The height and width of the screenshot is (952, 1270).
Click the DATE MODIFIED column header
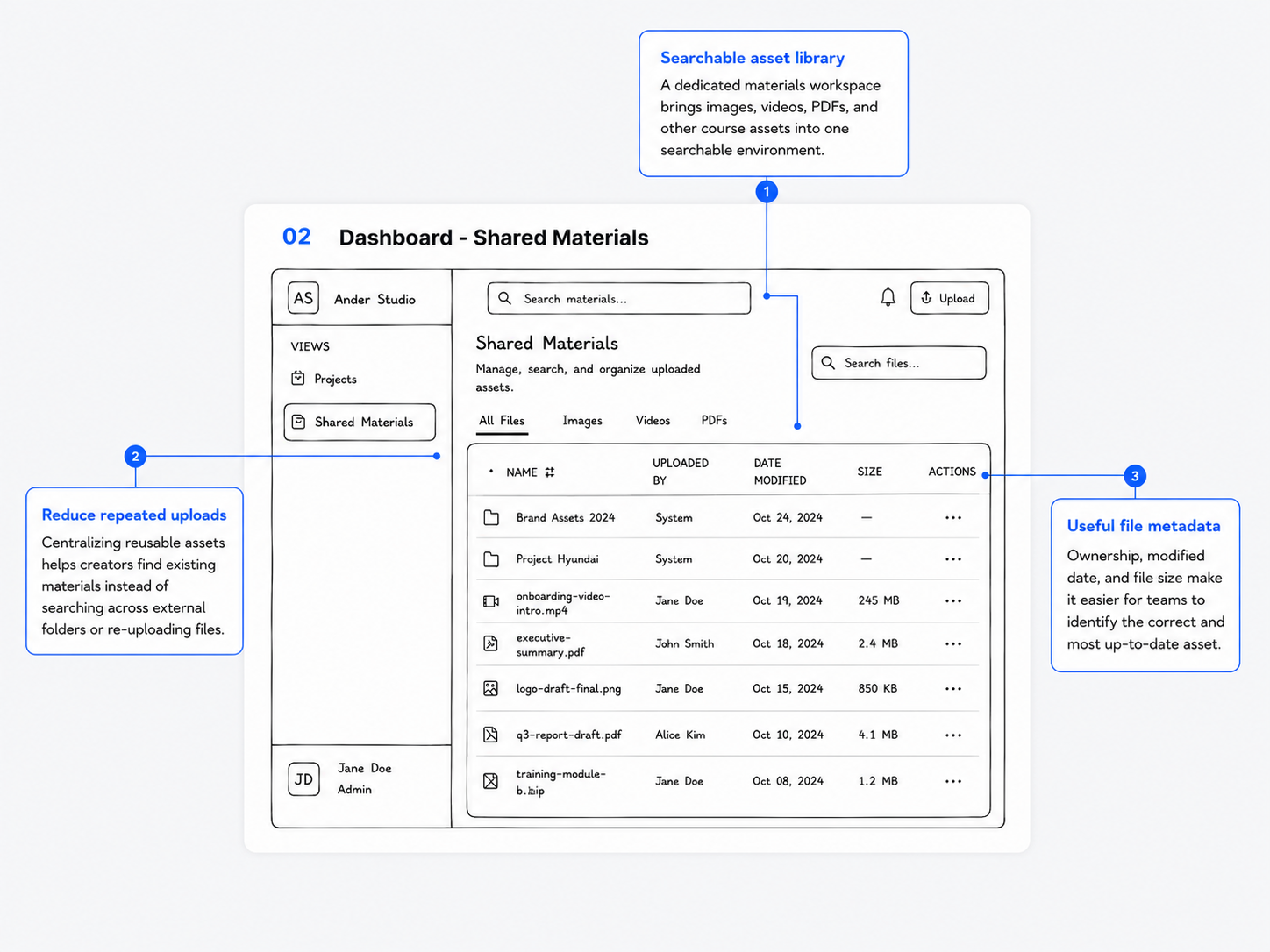click(780, 472)
